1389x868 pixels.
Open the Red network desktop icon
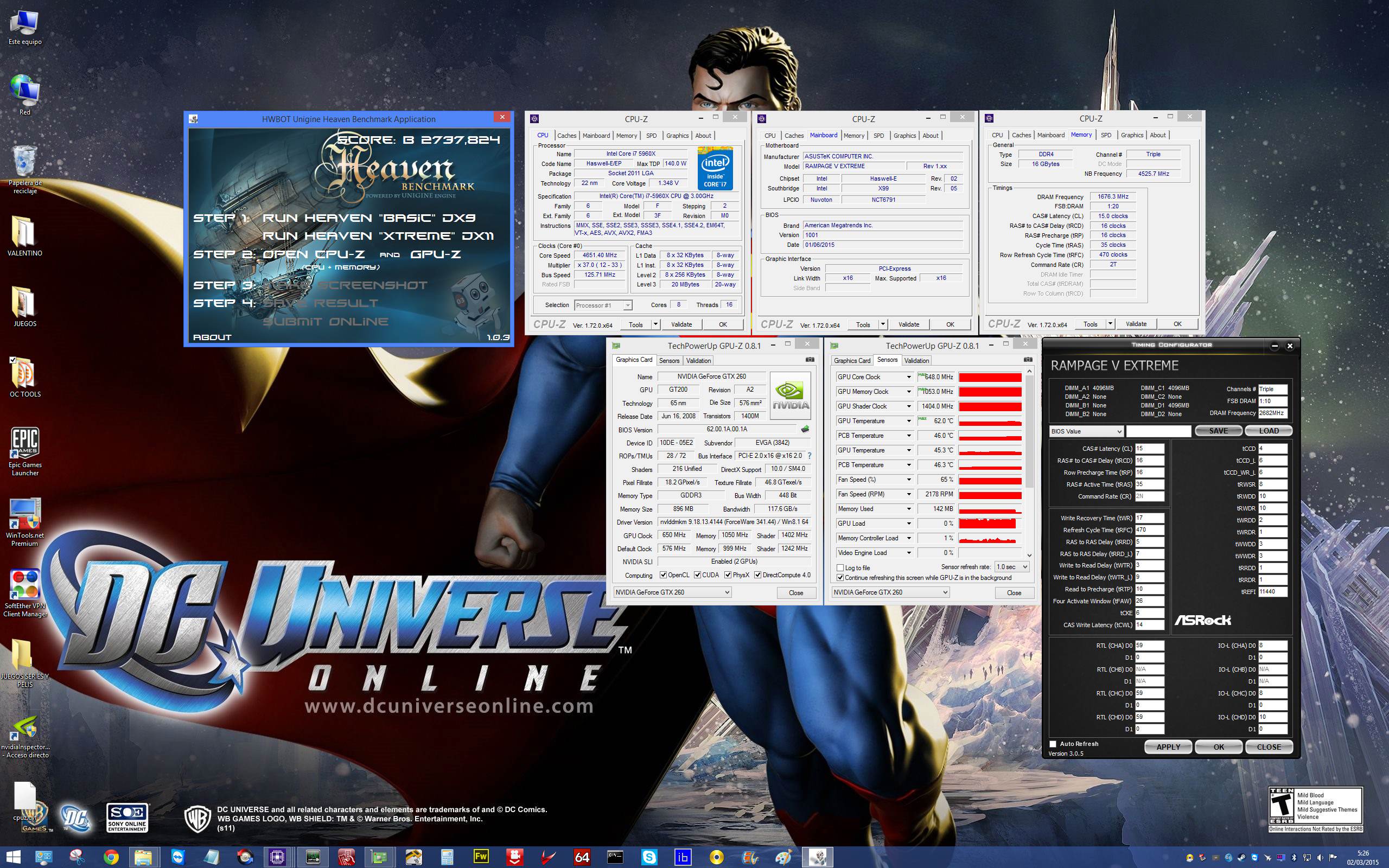[x=24, y=95]
